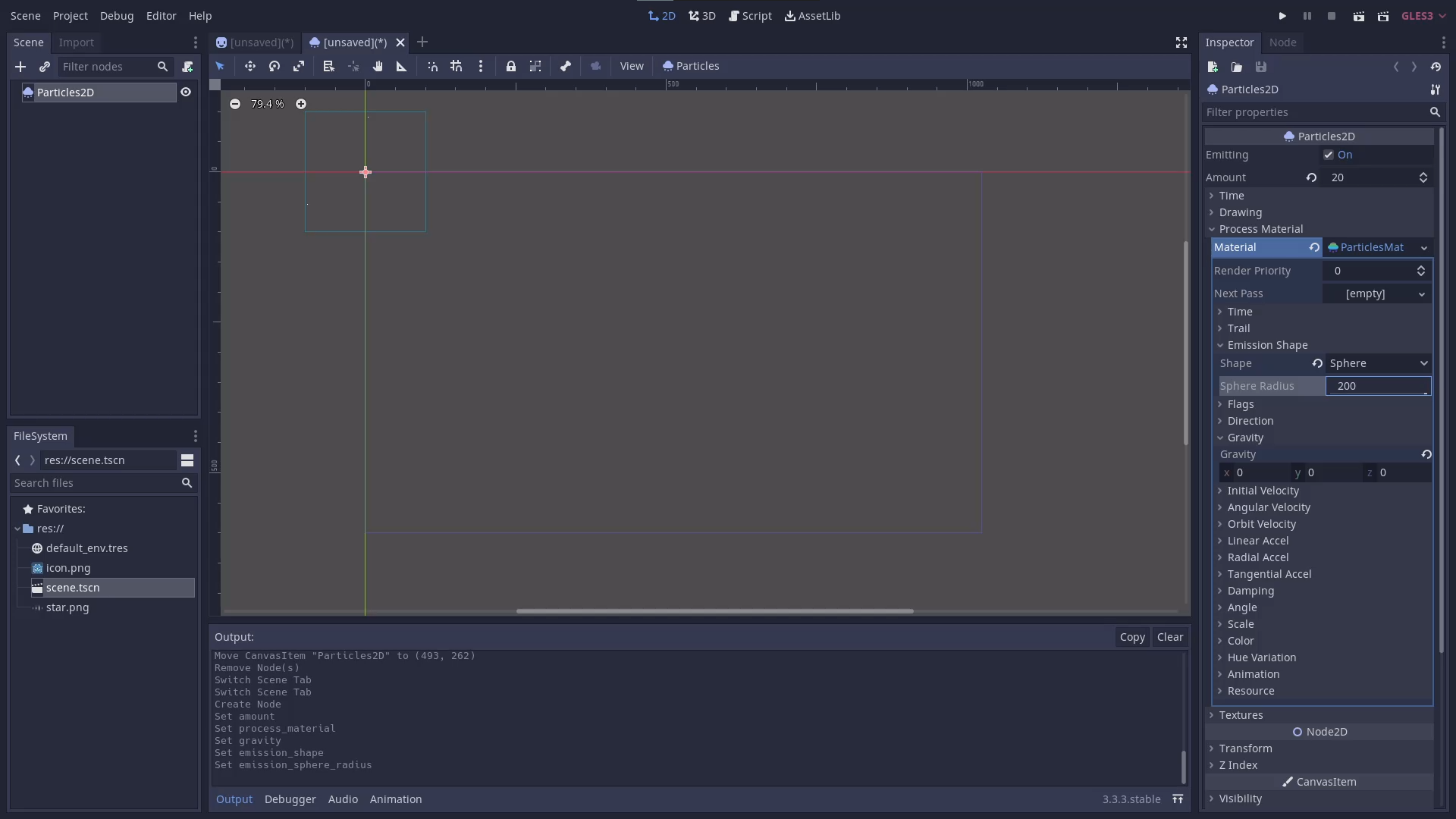
Task: Switch to the Script workspace
Action: [x=750, y=16]
